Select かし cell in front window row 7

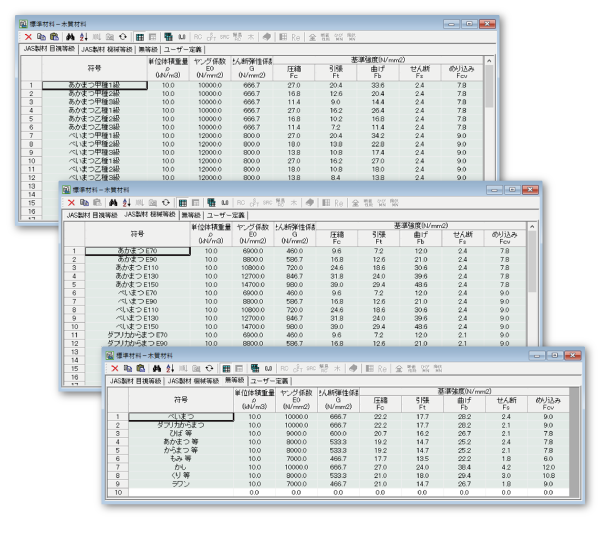pos(181,467)
